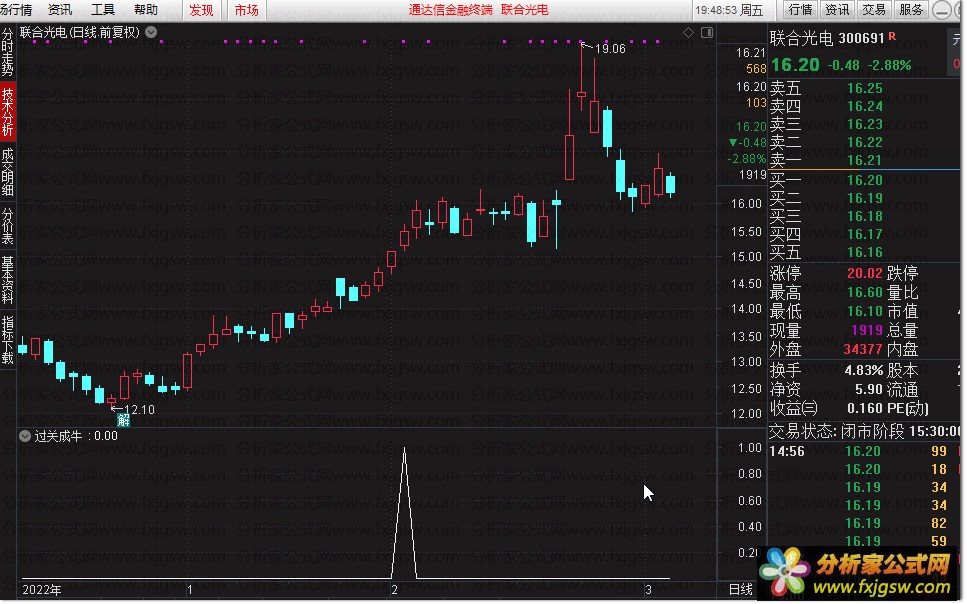Click the 外盘 value 34377
967x604 pixels.
pos(863,350)
